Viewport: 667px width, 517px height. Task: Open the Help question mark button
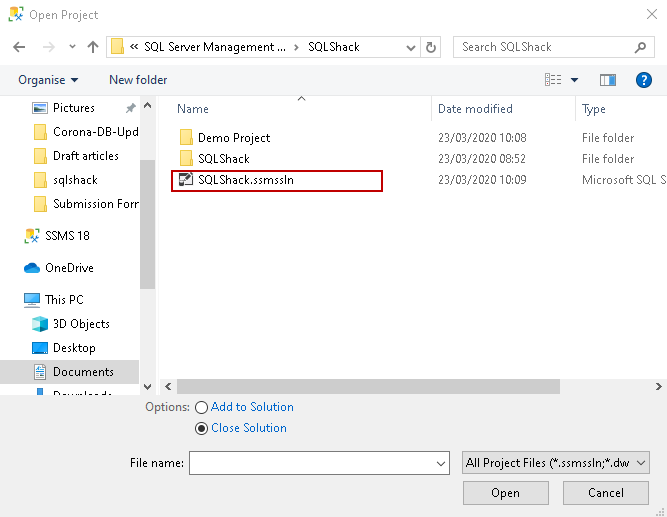pos(644,80)
